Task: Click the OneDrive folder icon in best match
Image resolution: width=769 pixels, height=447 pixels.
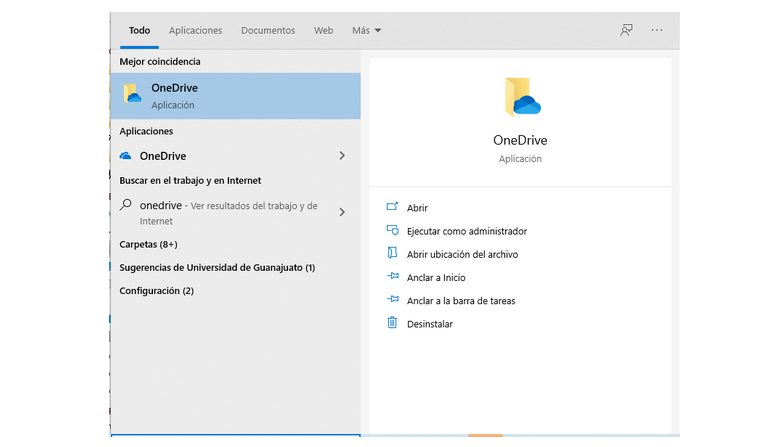Action: click(132, 94)
